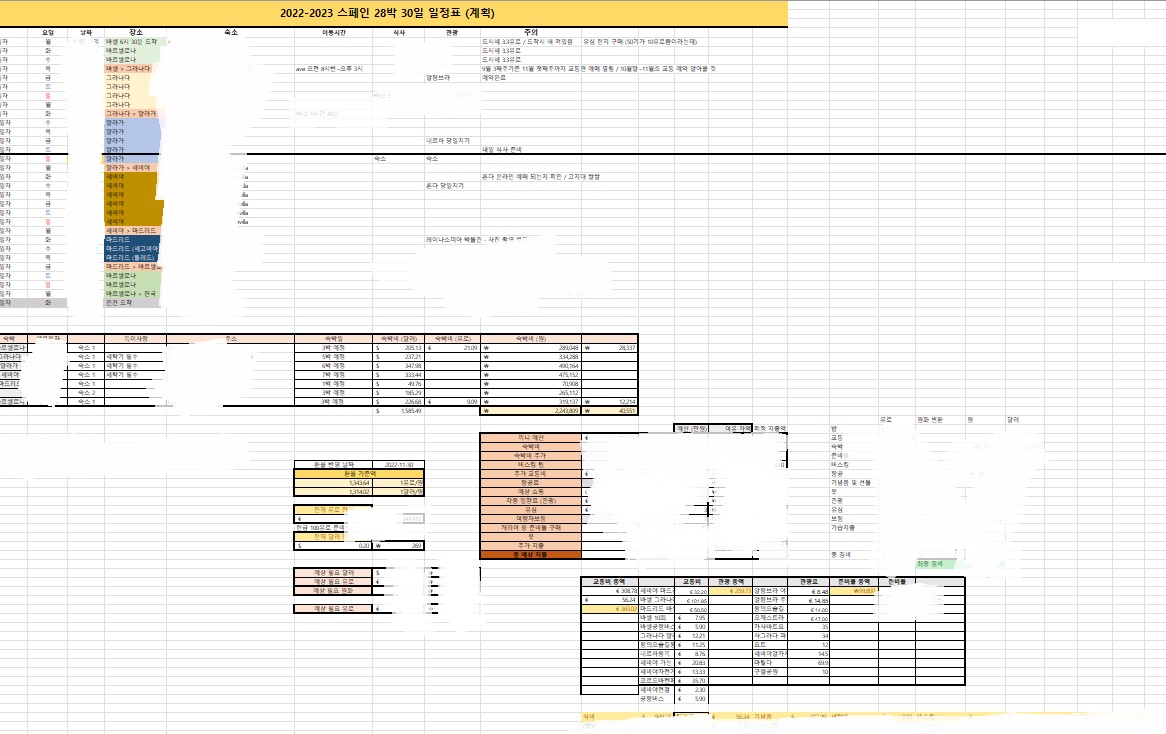Select the 환율 기준액 yellow header cell
Image resolution: width=1166 pixels, height=734 pixels.
point(359,474)
